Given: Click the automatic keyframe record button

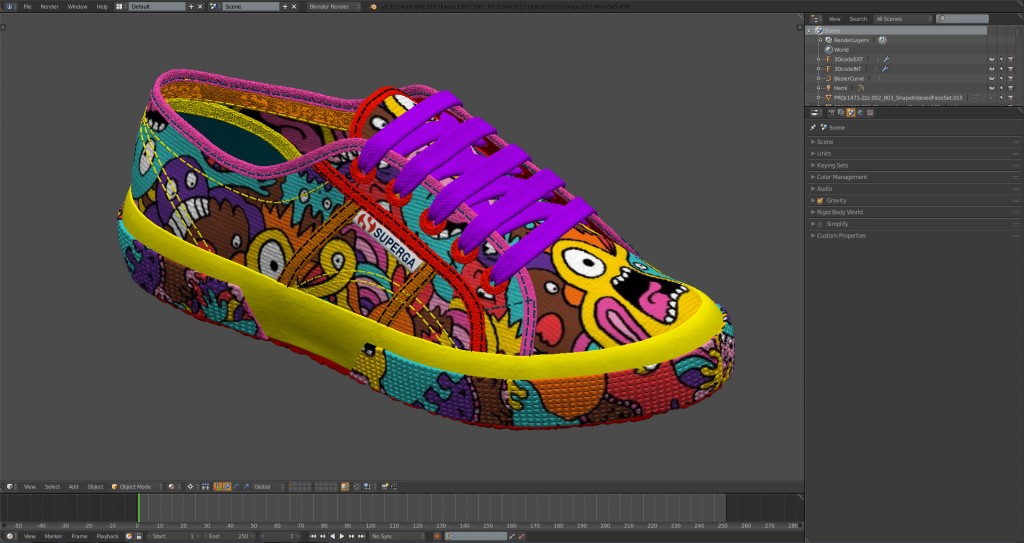Looking at the screenshot, I should click(437, 536).
